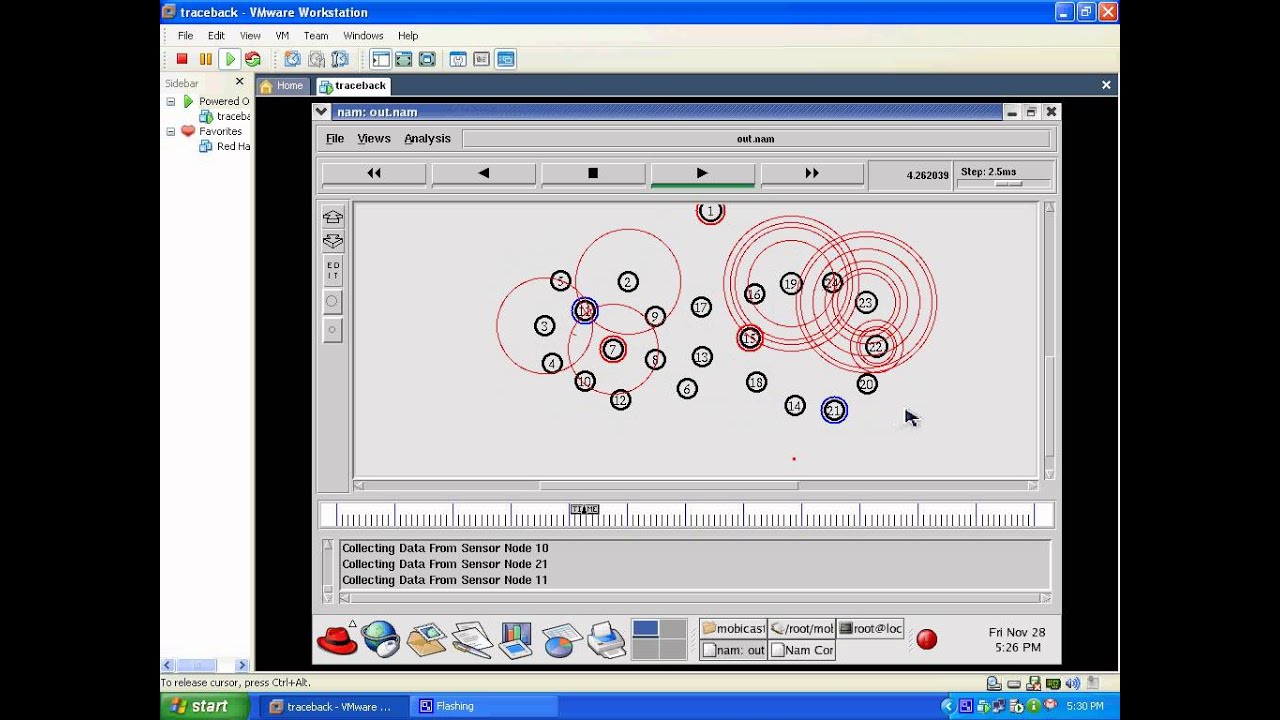Screen dimensions: 1280x720
Task: Open the Red Hat main menu icon
Action: (337, 638)
